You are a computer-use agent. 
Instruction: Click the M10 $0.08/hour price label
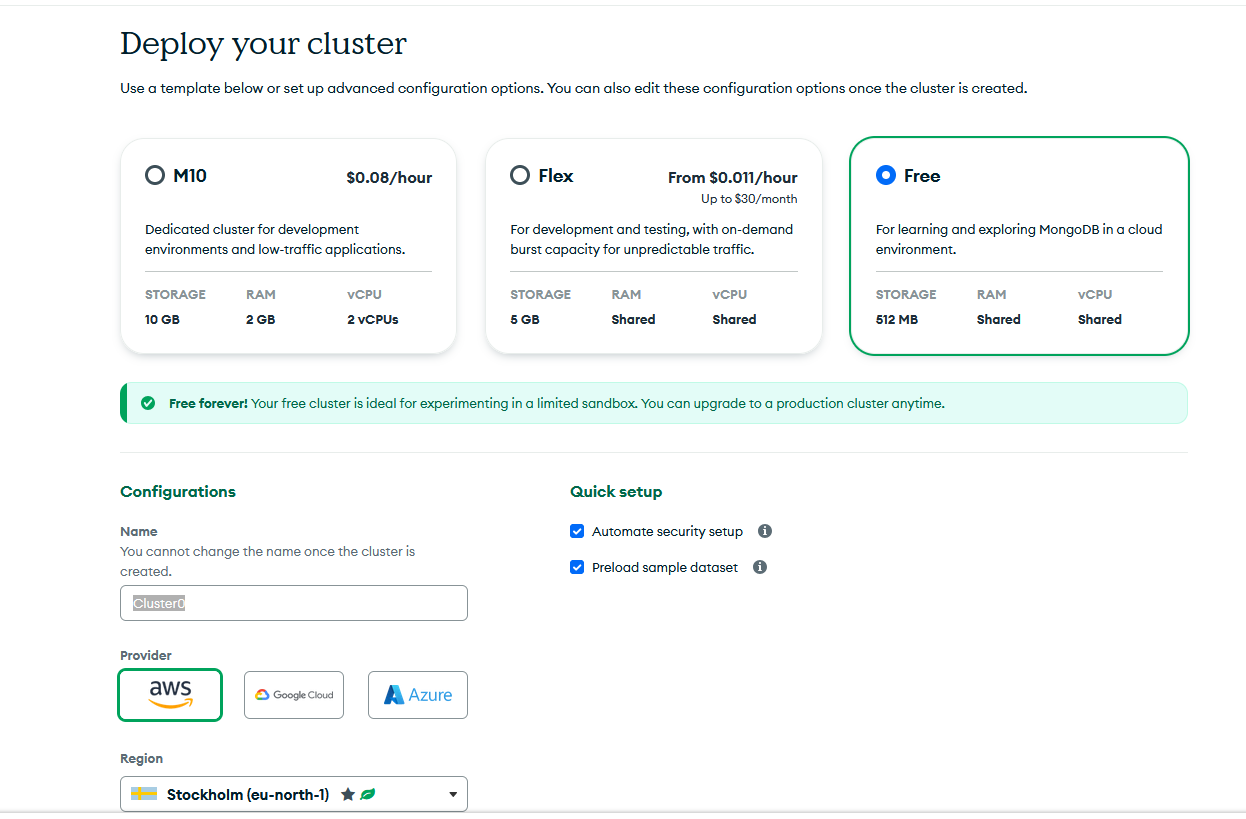pyautogui.click(x=389, y=178)
